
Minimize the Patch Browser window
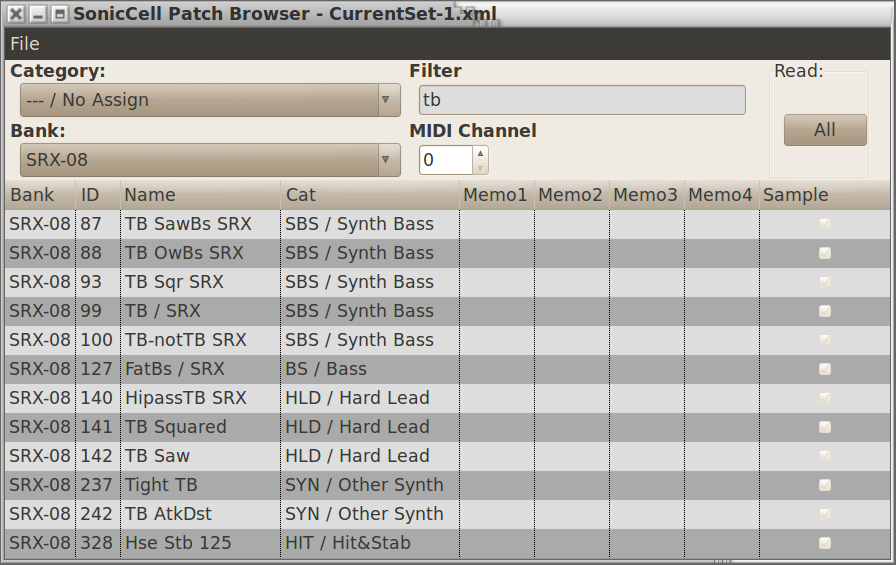(38, 14)
